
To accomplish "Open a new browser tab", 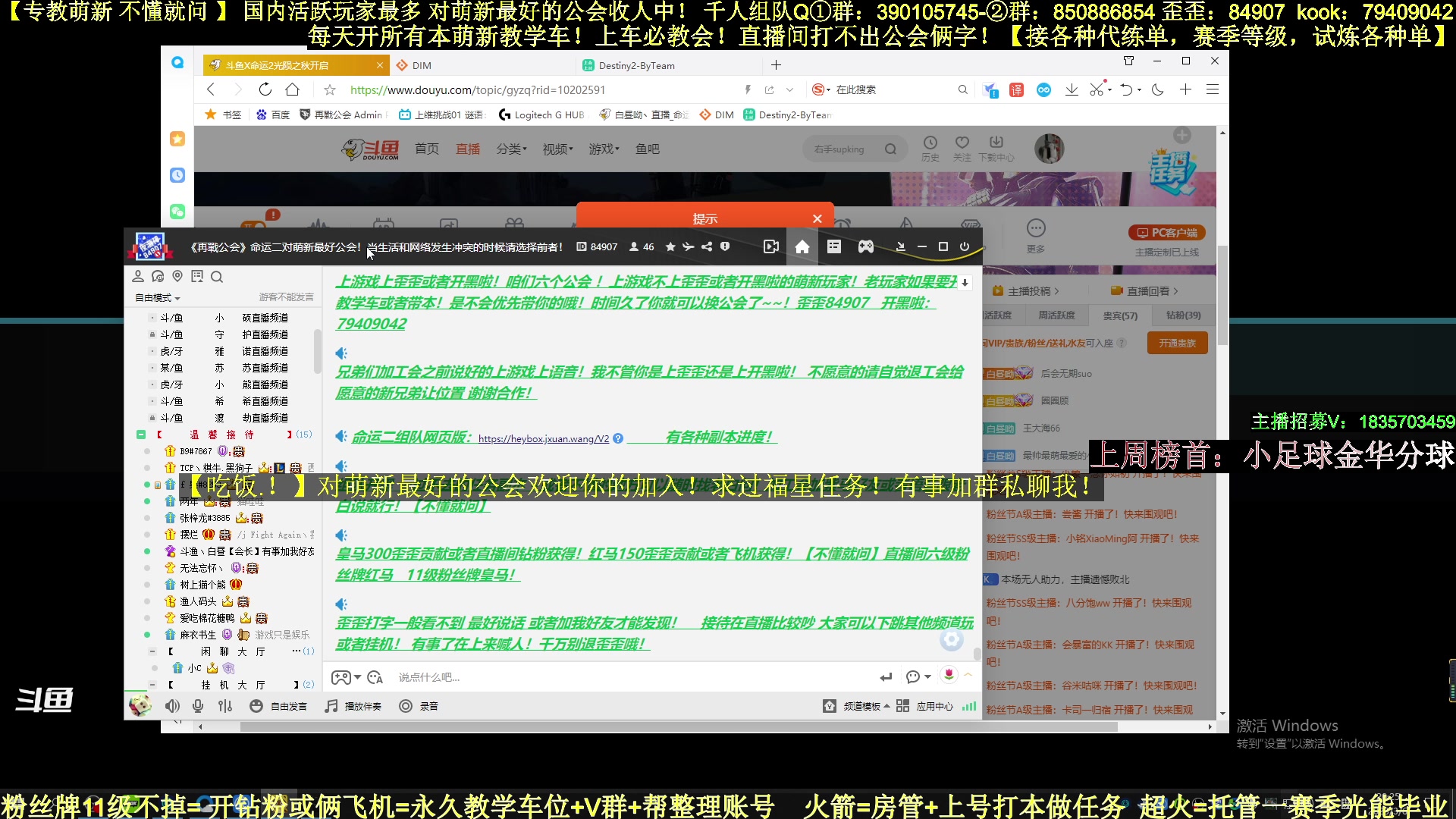I will [x=776, y=65].
